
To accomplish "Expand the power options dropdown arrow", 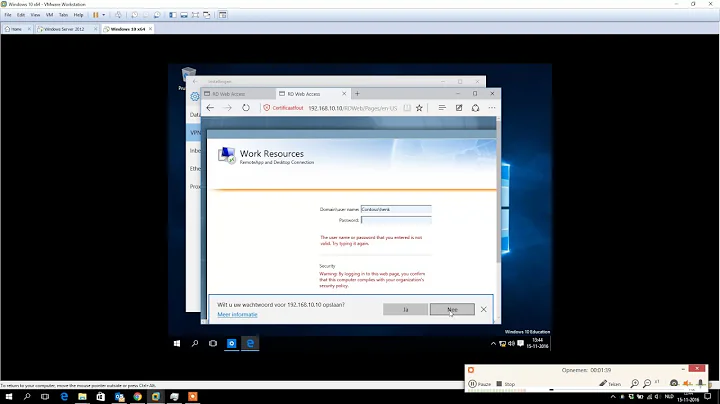I will click(x=103, y=15).
